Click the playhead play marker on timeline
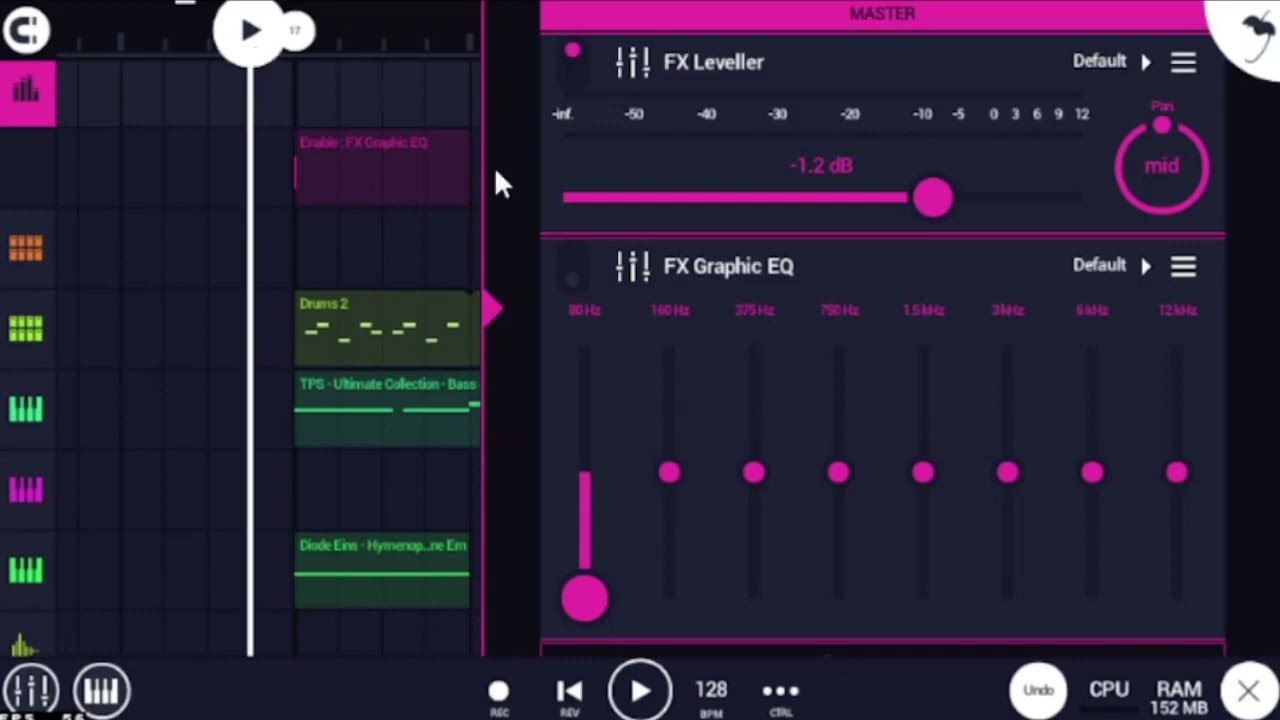 [249, 31]
